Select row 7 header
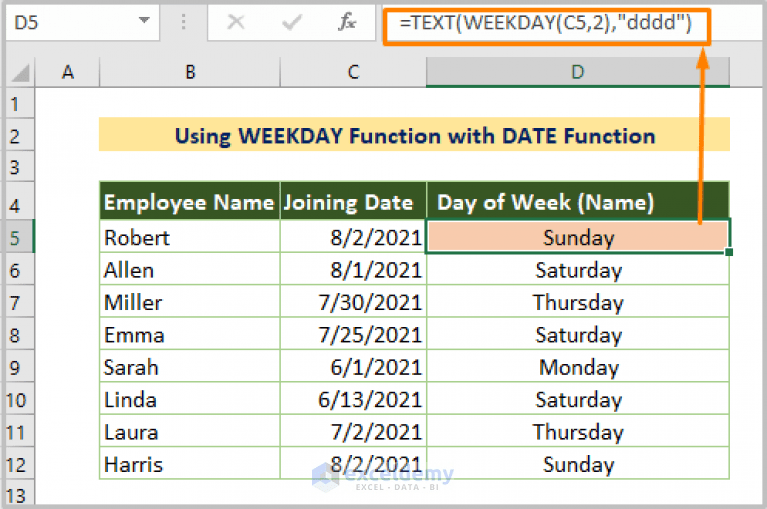Screen dimensions: 767x509 [20, 302]
